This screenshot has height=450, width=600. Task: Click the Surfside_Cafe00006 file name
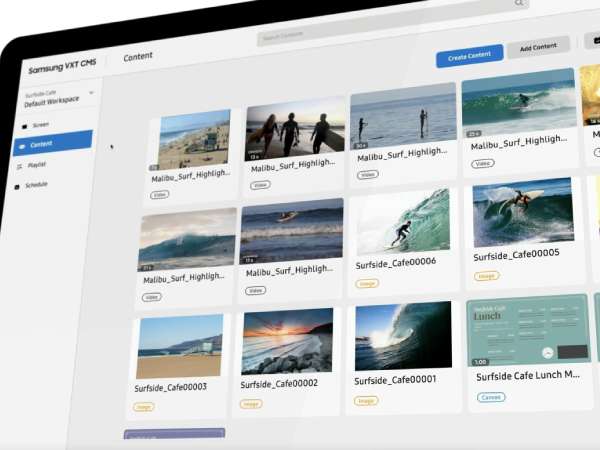(396, 263)
